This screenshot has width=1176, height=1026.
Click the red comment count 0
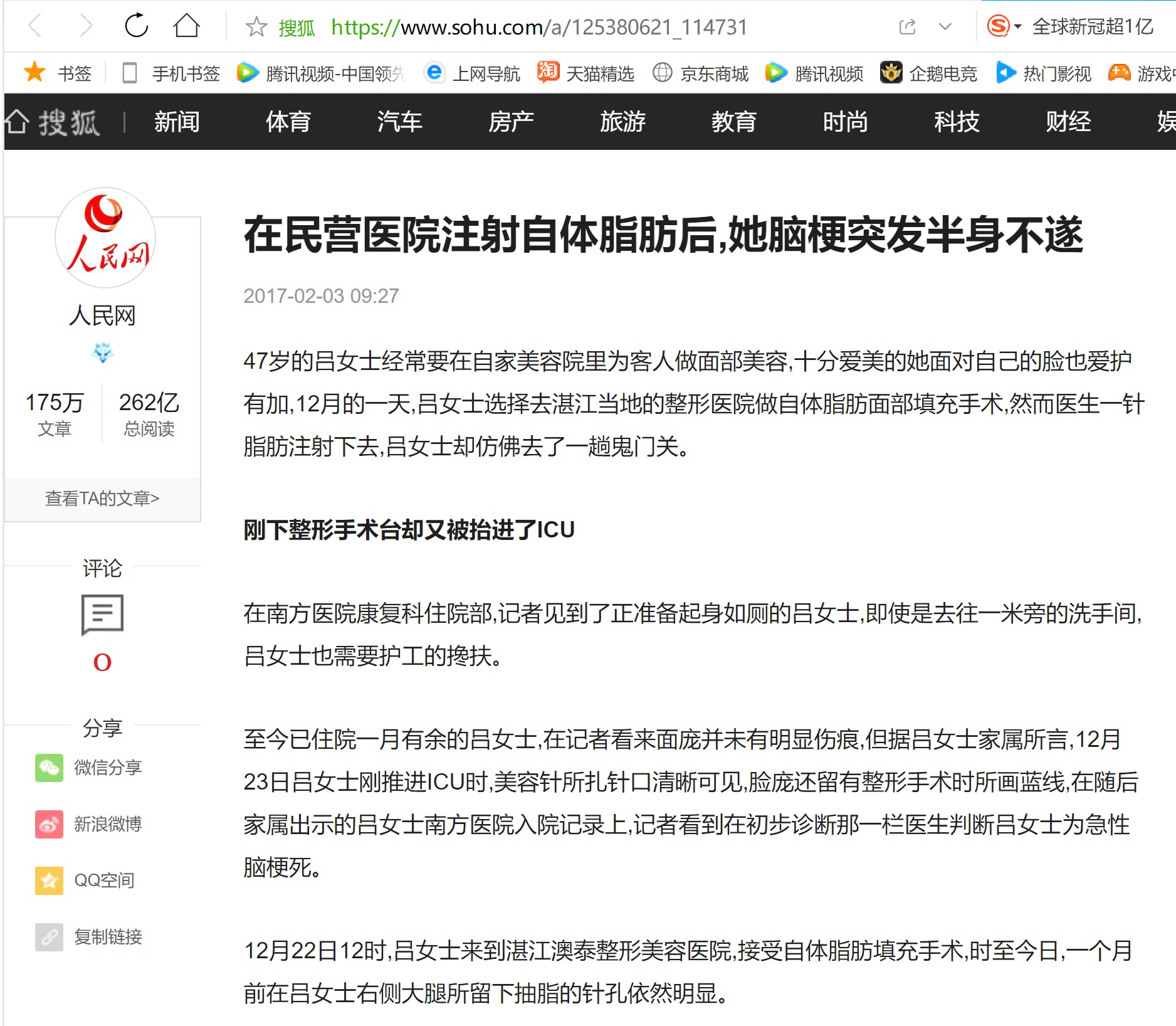102,662
